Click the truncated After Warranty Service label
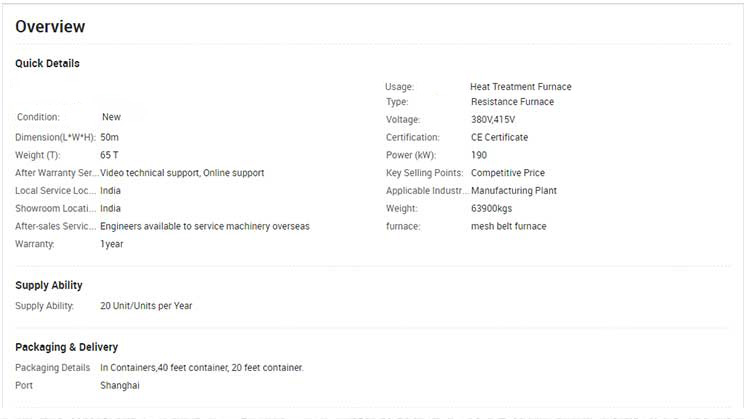750x419 pixels. click(x=56, y=173)
